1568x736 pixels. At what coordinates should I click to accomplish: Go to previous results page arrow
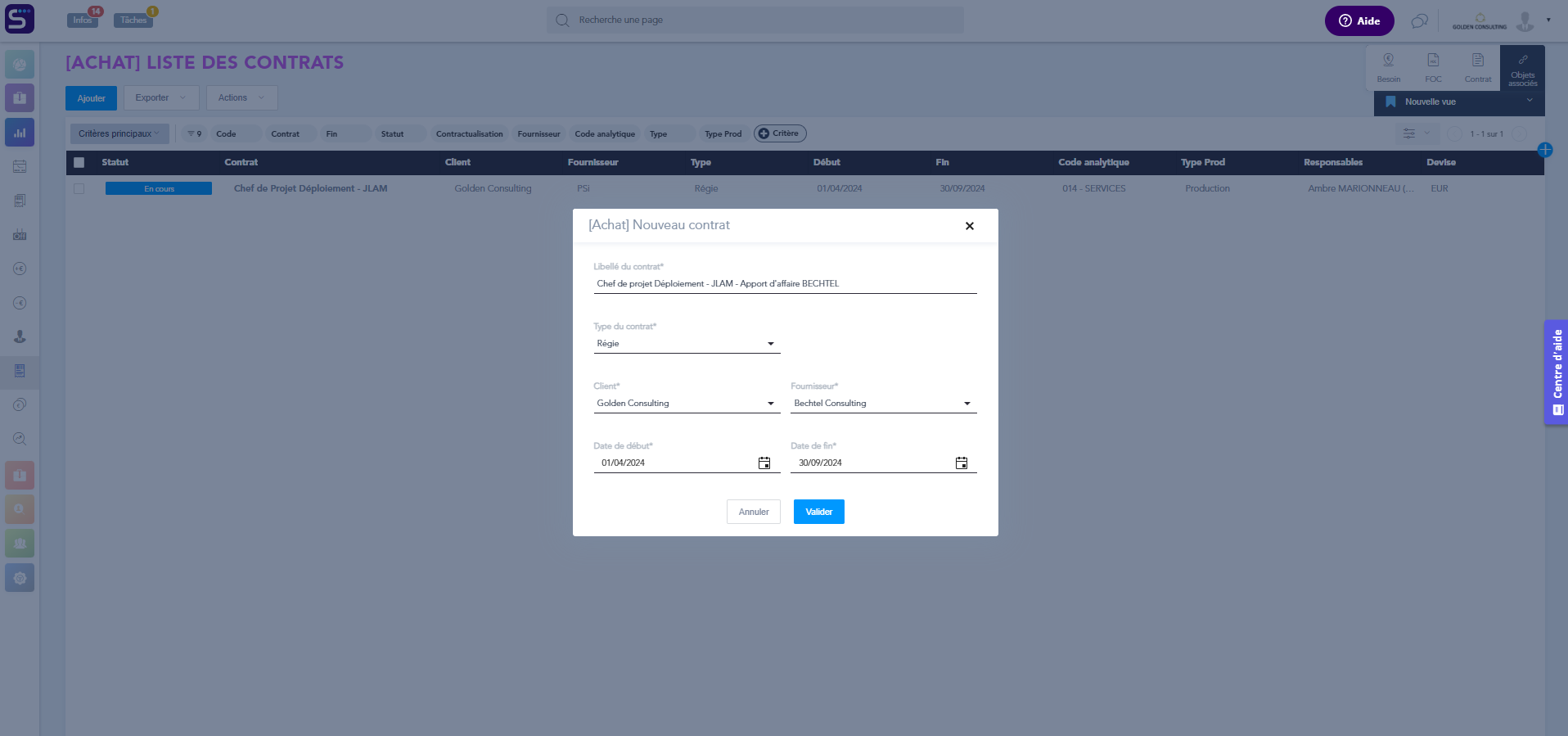[x=1454, y=133]
